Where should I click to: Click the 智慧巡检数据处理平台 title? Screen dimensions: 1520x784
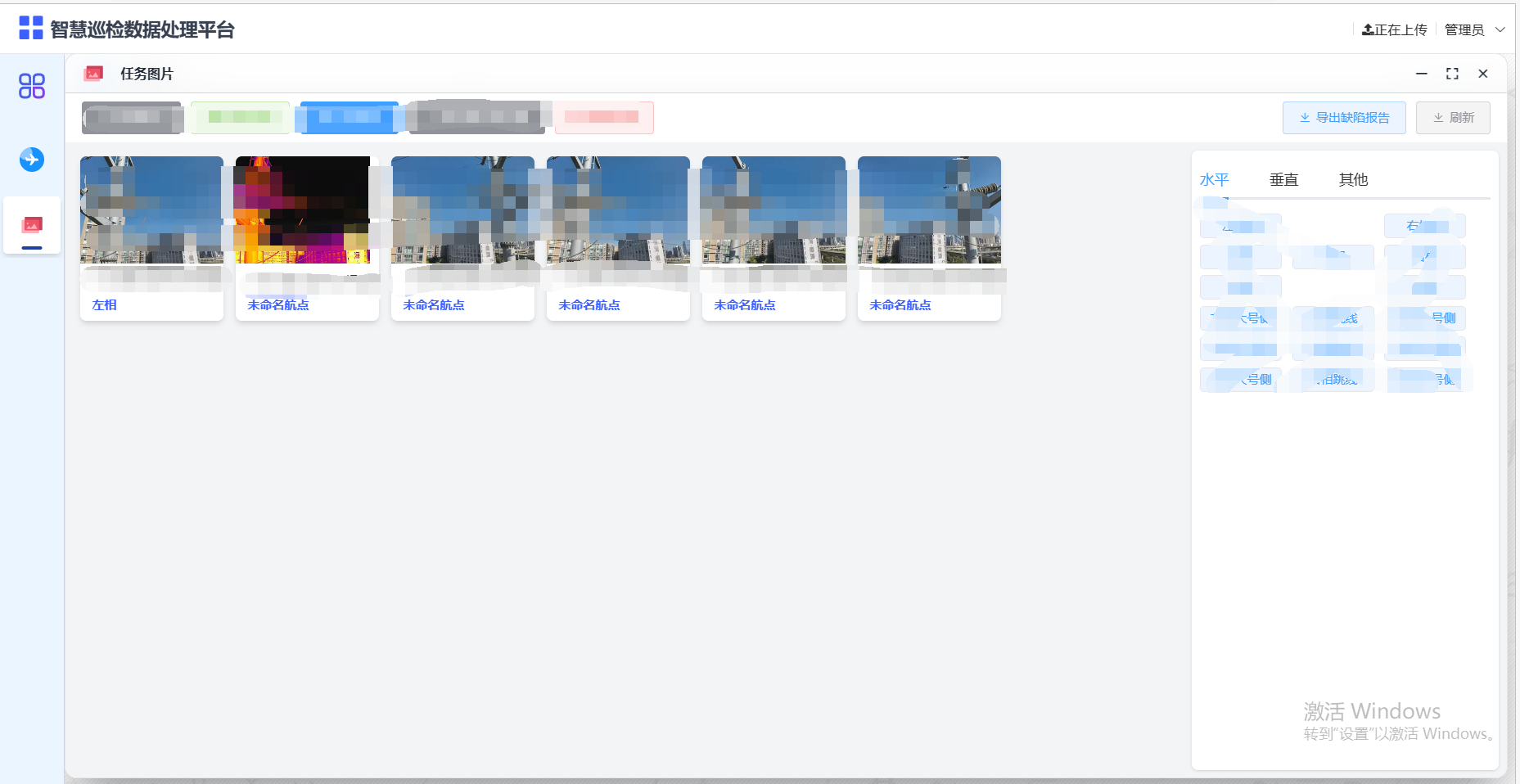point(142,29)
